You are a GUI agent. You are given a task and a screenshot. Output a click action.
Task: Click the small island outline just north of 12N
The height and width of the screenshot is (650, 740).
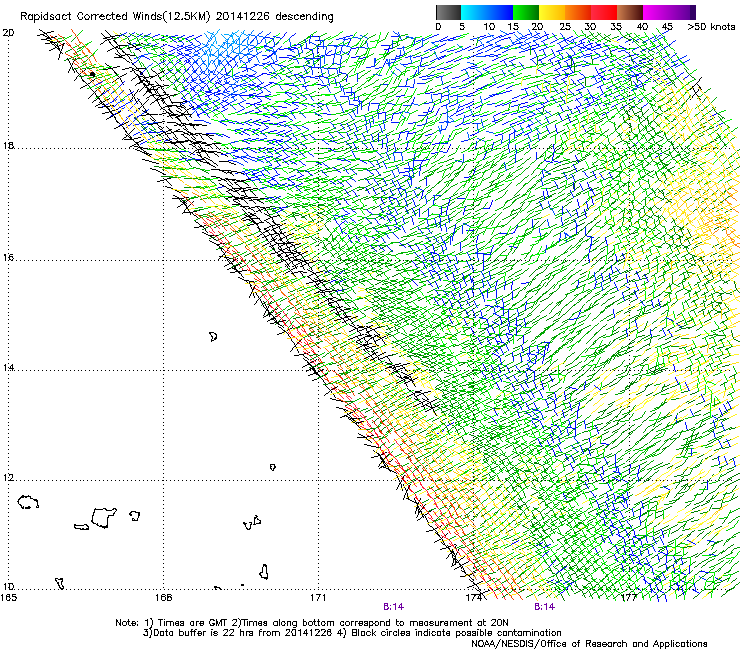[x=272, y=467]
